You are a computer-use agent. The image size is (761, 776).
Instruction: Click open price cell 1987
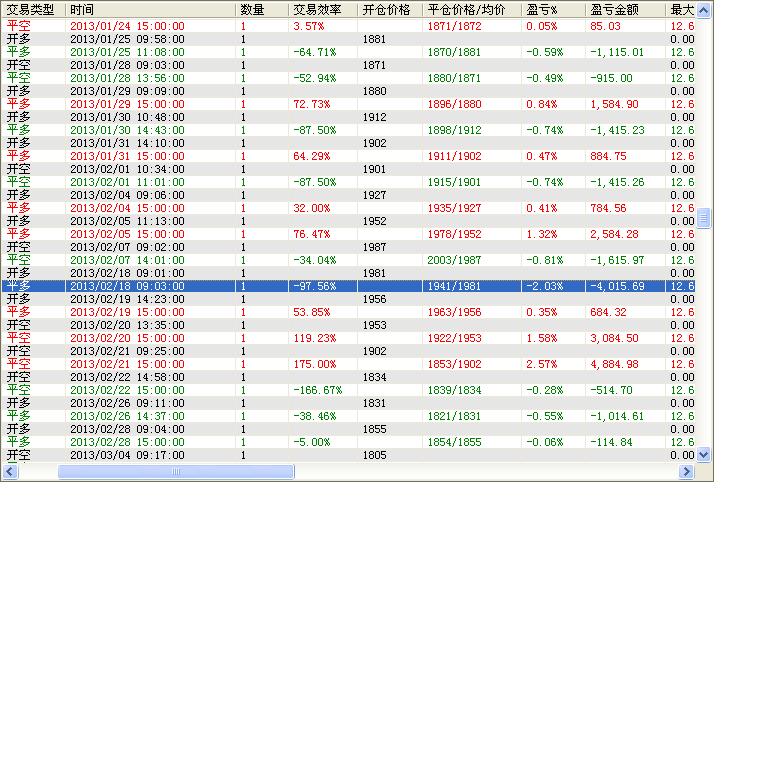click(374, 247)
